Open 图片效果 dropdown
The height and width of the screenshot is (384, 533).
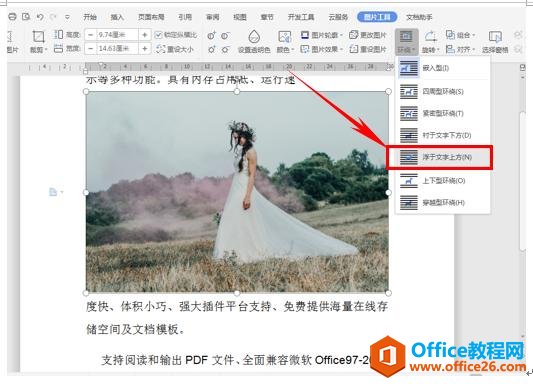coord(321,50)
